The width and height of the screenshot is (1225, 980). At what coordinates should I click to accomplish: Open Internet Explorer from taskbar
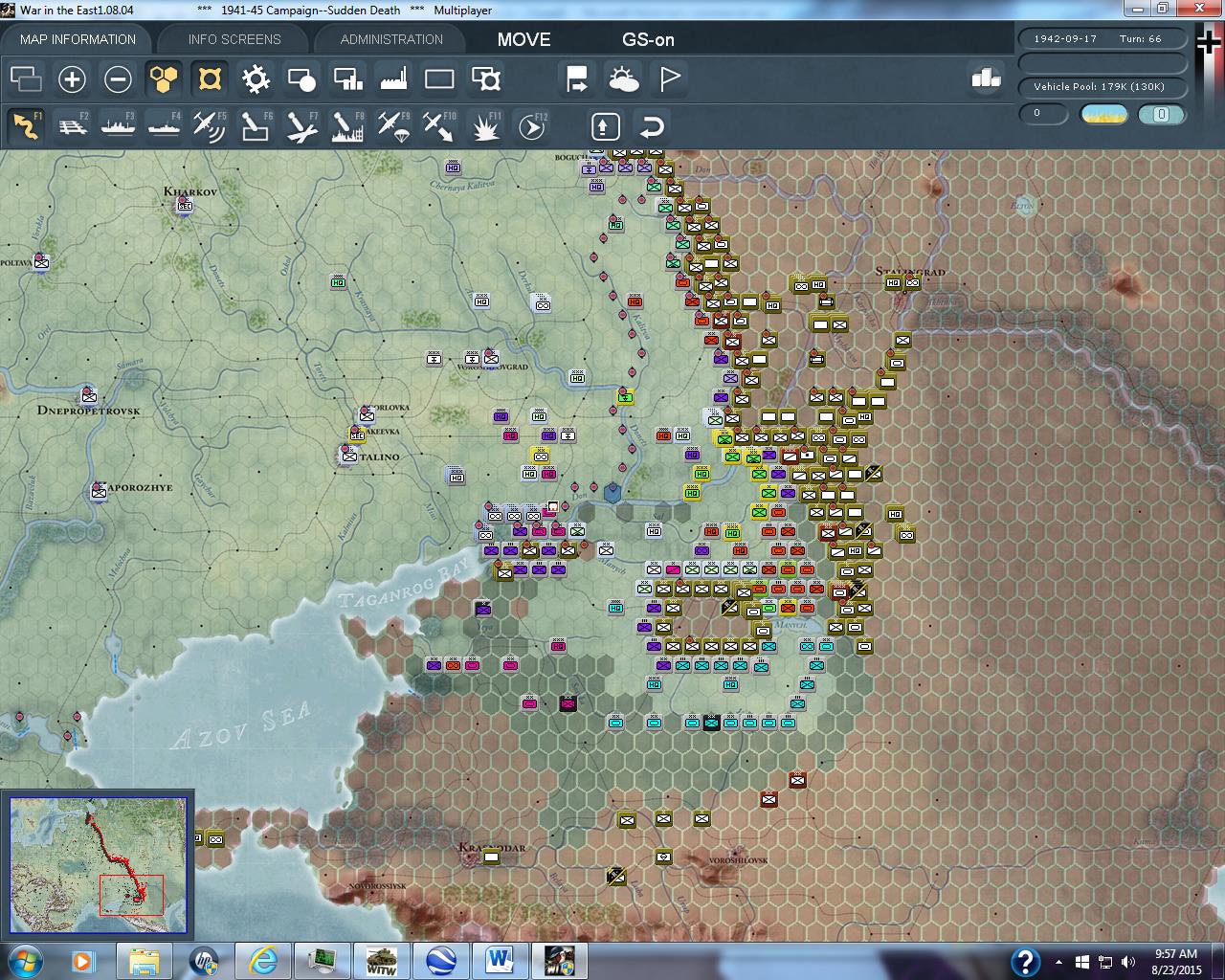[262, 961]
